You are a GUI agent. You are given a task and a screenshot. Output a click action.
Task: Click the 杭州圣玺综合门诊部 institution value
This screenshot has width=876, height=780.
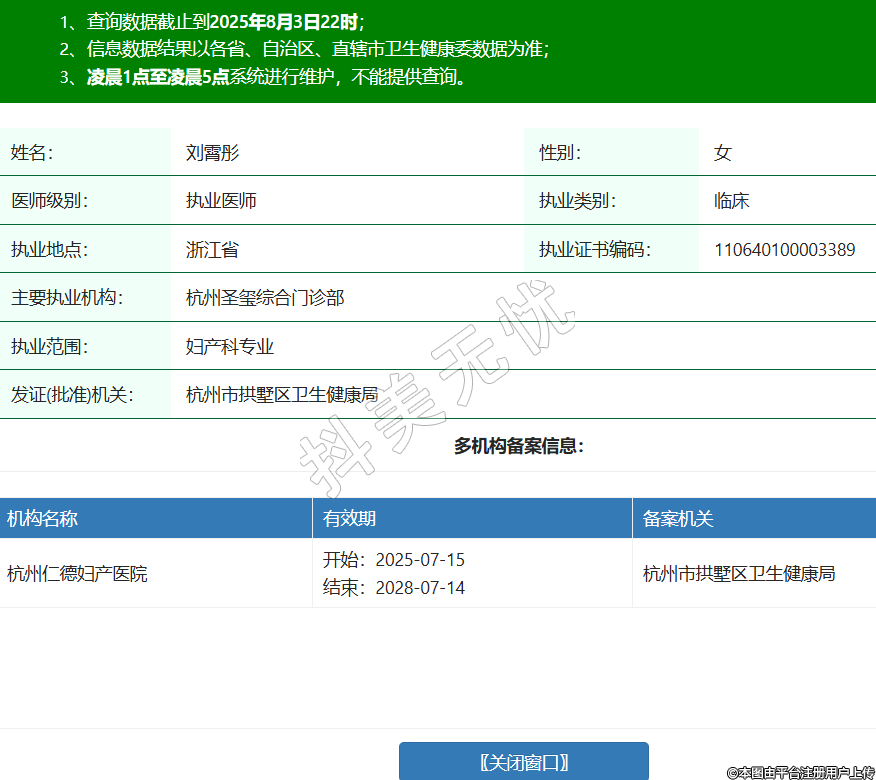point(265,298)
